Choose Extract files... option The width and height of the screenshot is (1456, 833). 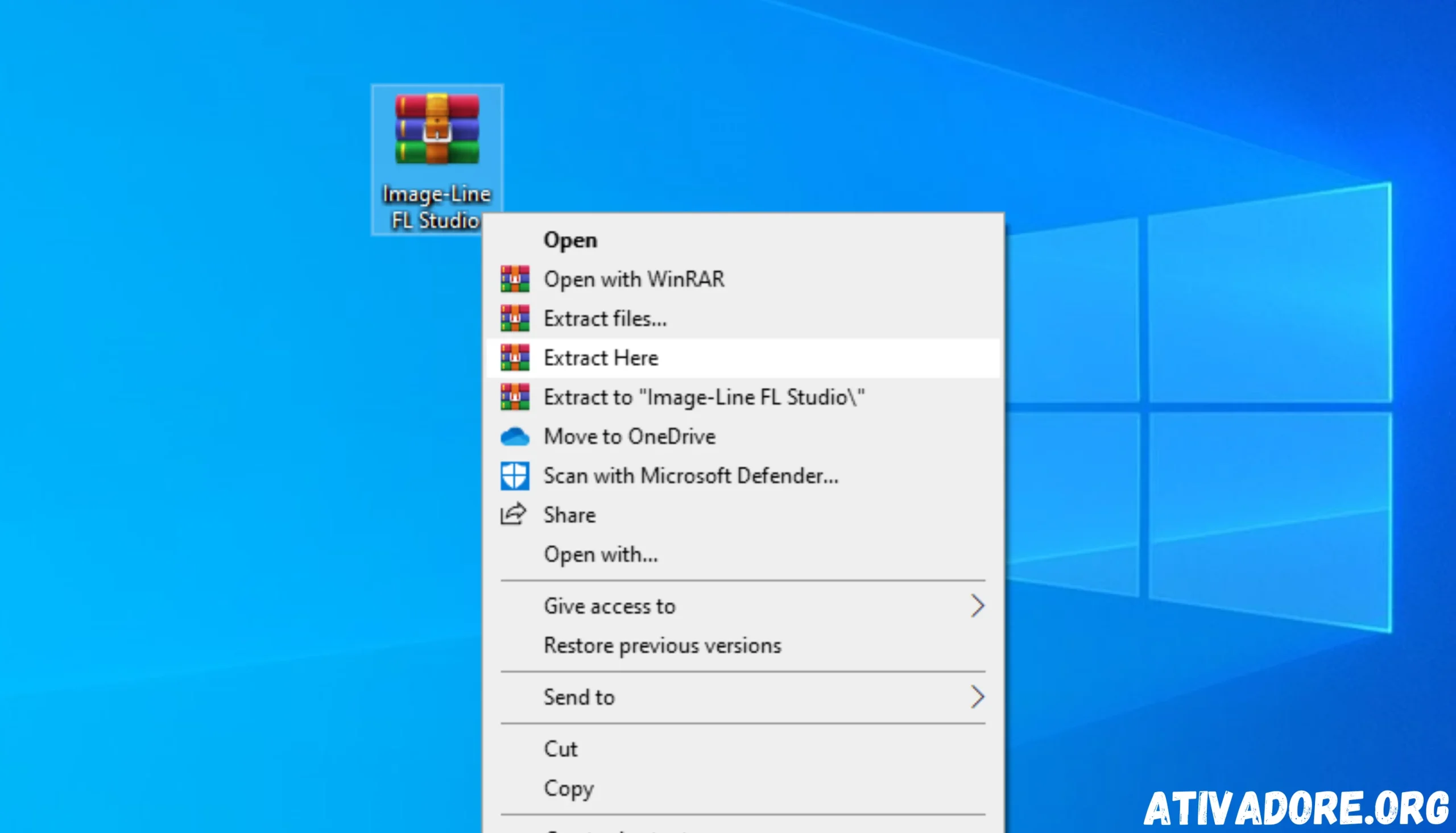pyautogui.click(x=743, y=318)
